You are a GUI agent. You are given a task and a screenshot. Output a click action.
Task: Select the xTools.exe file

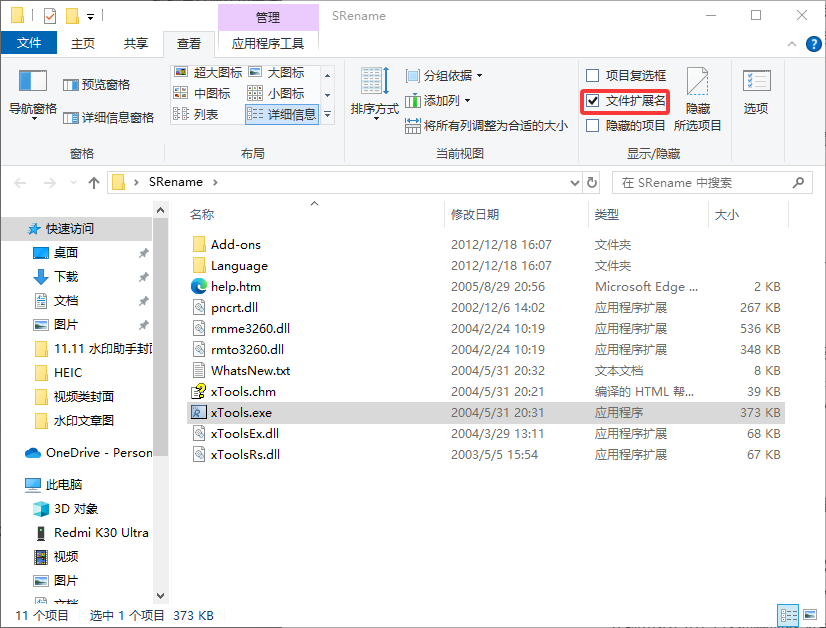tap(486, 413)
